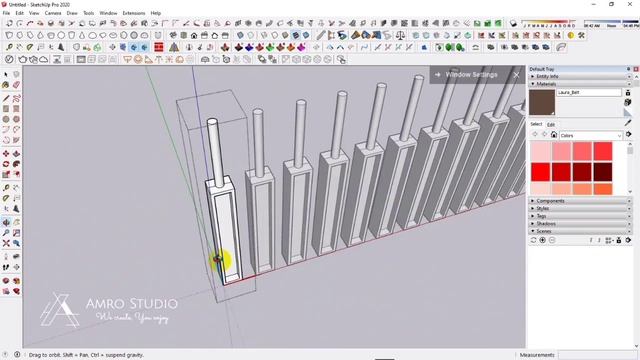Activate the Pan hand tool
640x360 pixels.
16,222
